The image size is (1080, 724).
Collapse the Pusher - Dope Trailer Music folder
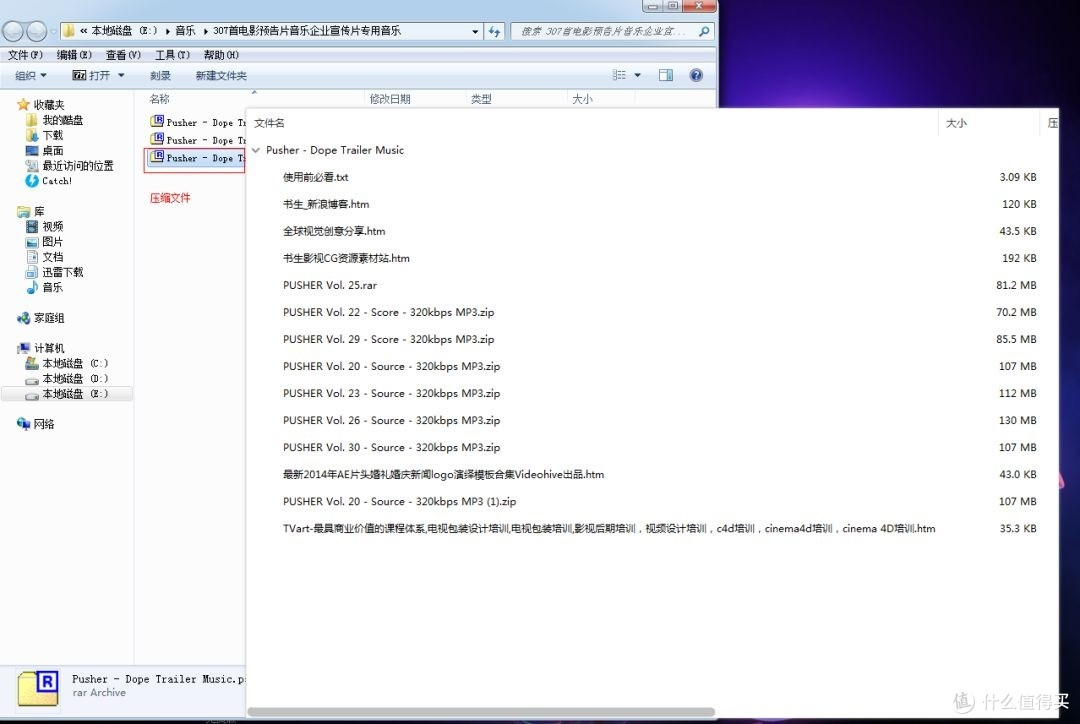[256, 150]
